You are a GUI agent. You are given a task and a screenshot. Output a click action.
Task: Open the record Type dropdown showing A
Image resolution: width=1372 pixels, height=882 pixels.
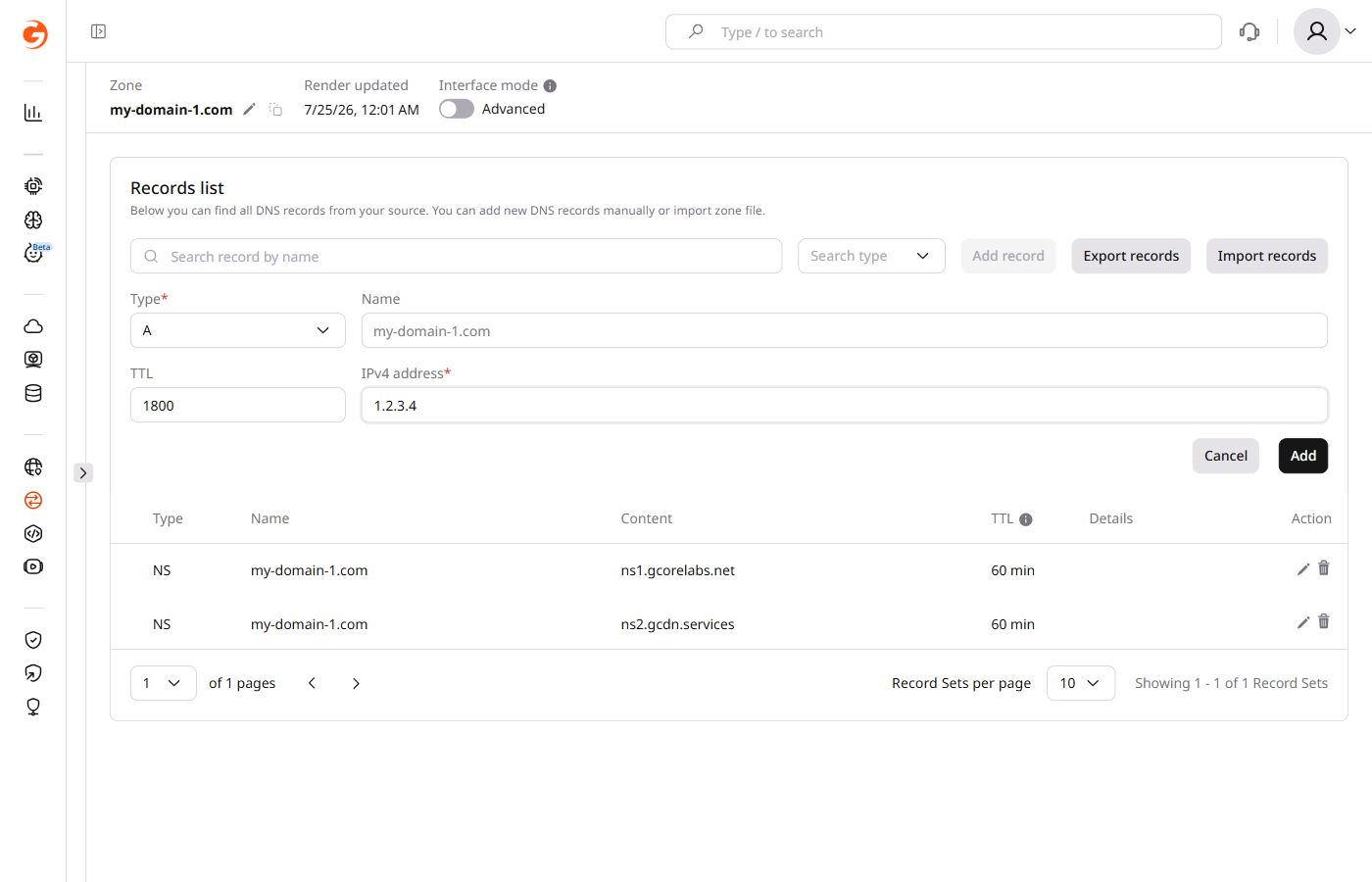(238, 330)
